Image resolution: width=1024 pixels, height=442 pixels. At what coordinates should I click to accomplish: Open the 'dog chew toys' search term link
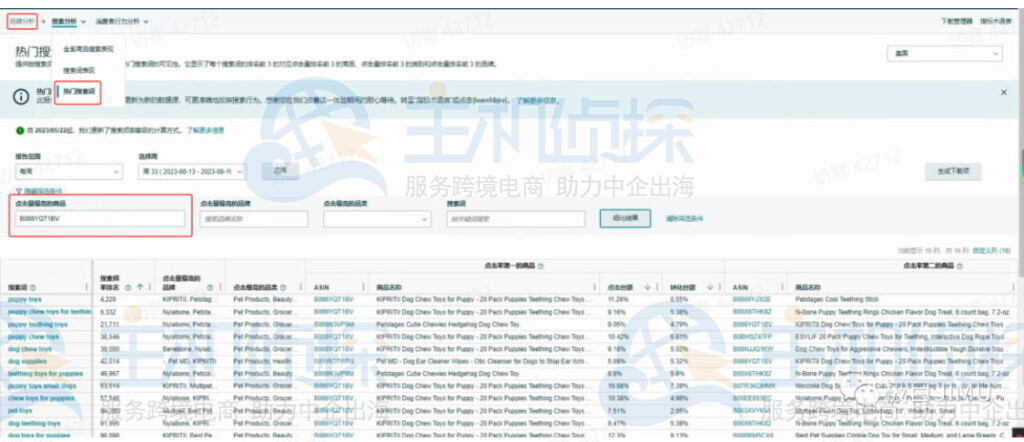click(x=29, y=349)
